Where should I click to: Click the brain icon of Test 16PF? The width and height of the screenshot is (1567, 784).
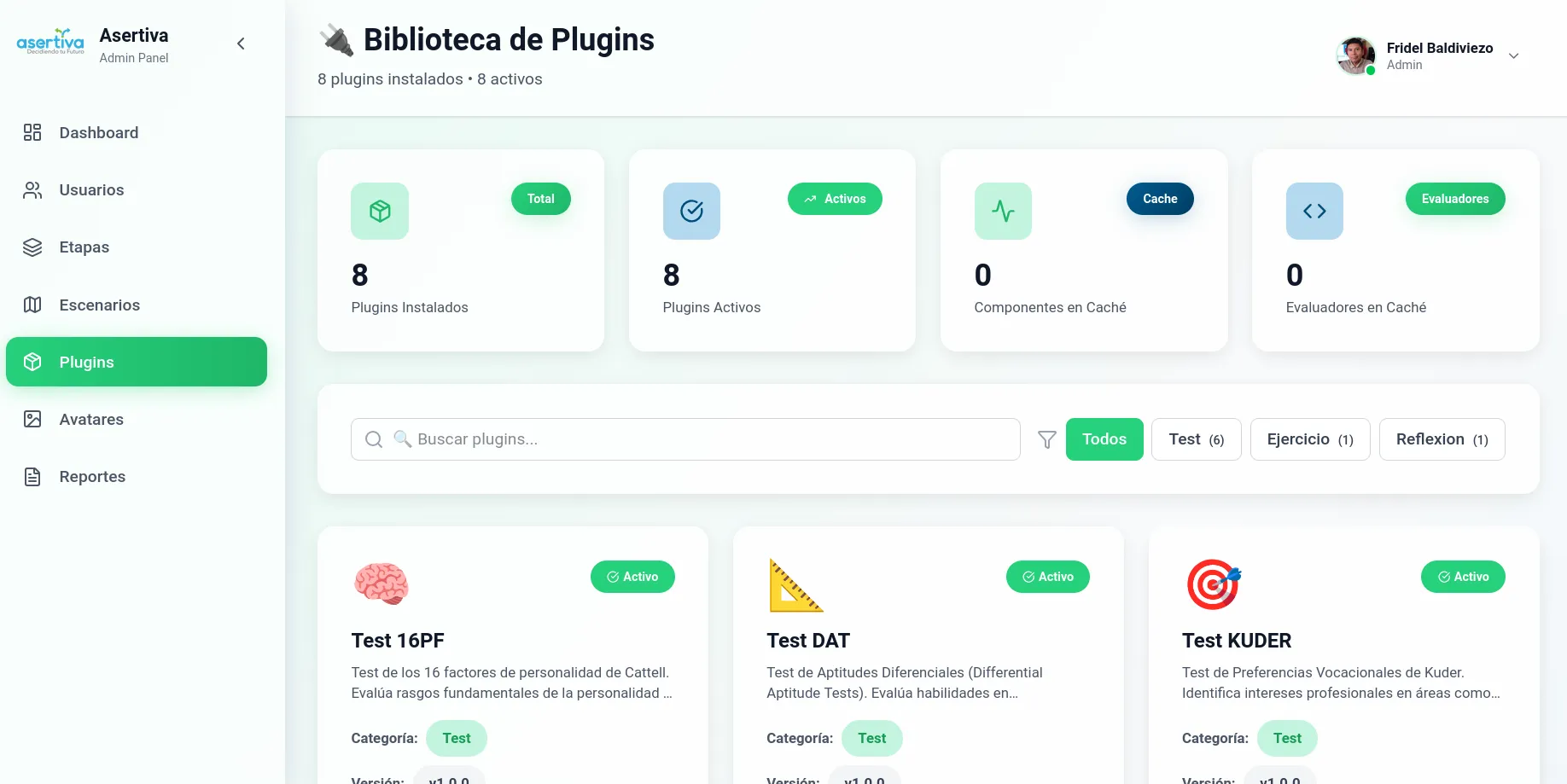tap(381, 584)
